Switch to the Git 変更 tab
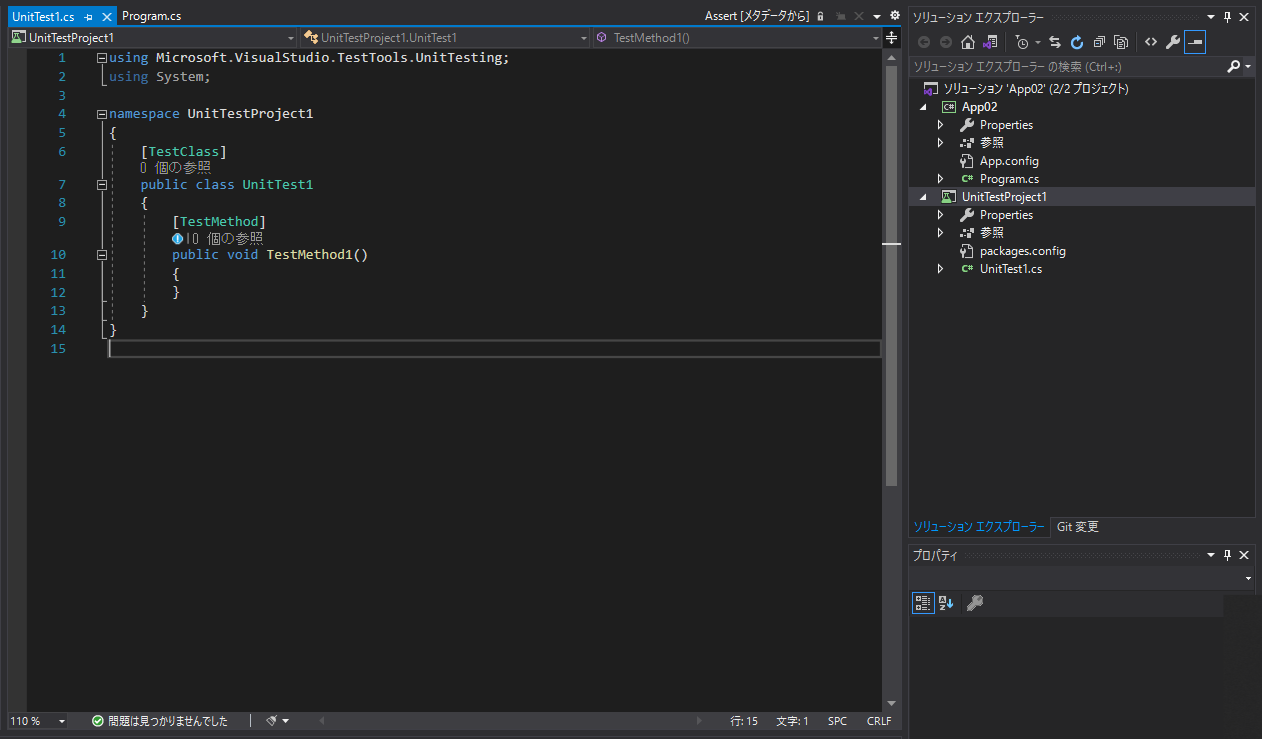Viewport: 1262px width, 739px height. click(x=1078, y=527)
